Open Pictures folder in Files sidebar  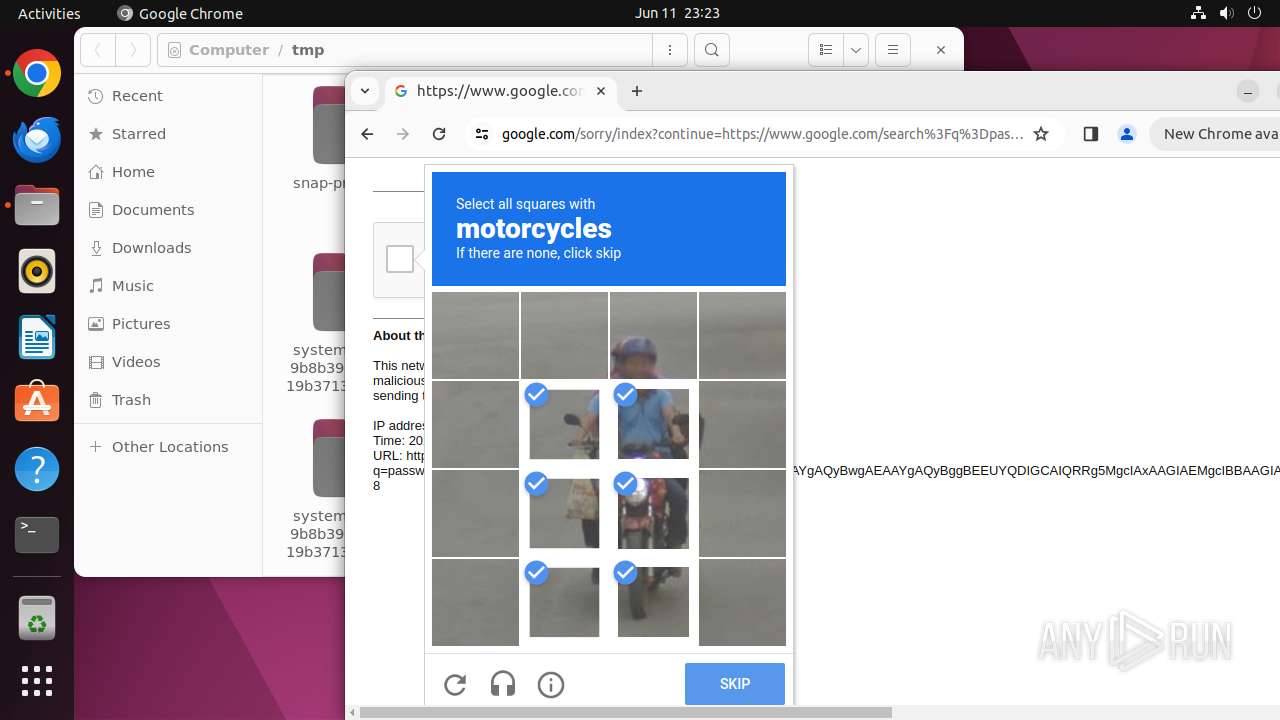coord(168,324)
